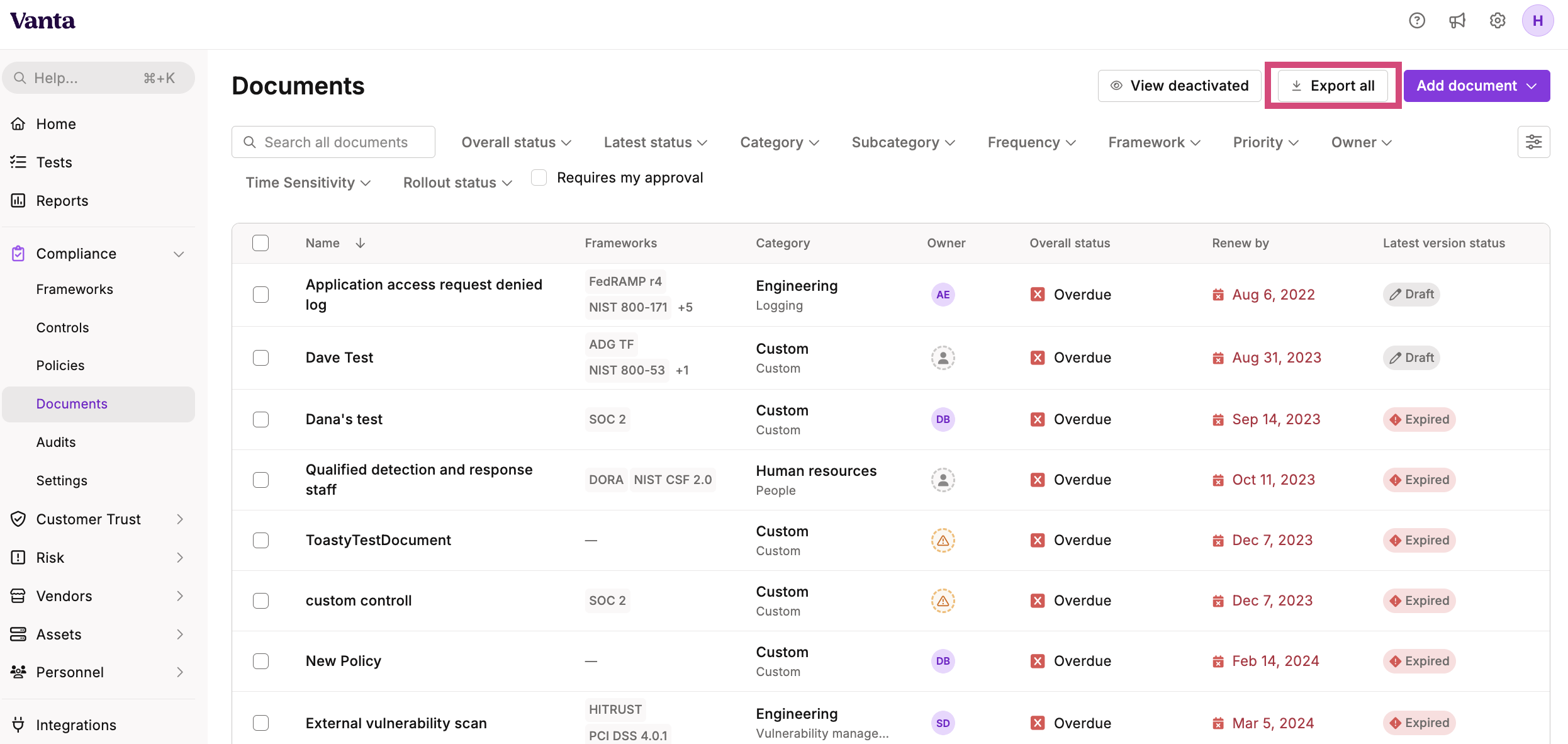Viewport: 1568px width, 744px height.
Task: Check External vulnerability scan row checkbox
Action: (x=260, y=723)
